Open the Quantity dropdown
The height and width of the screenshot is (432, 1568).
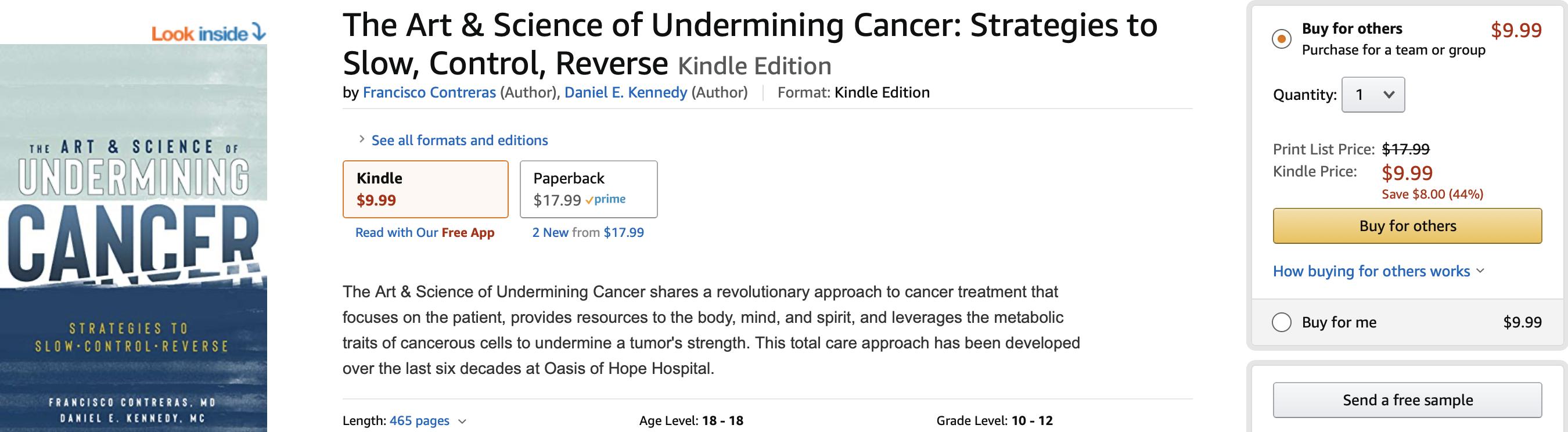pos(1373,95)
